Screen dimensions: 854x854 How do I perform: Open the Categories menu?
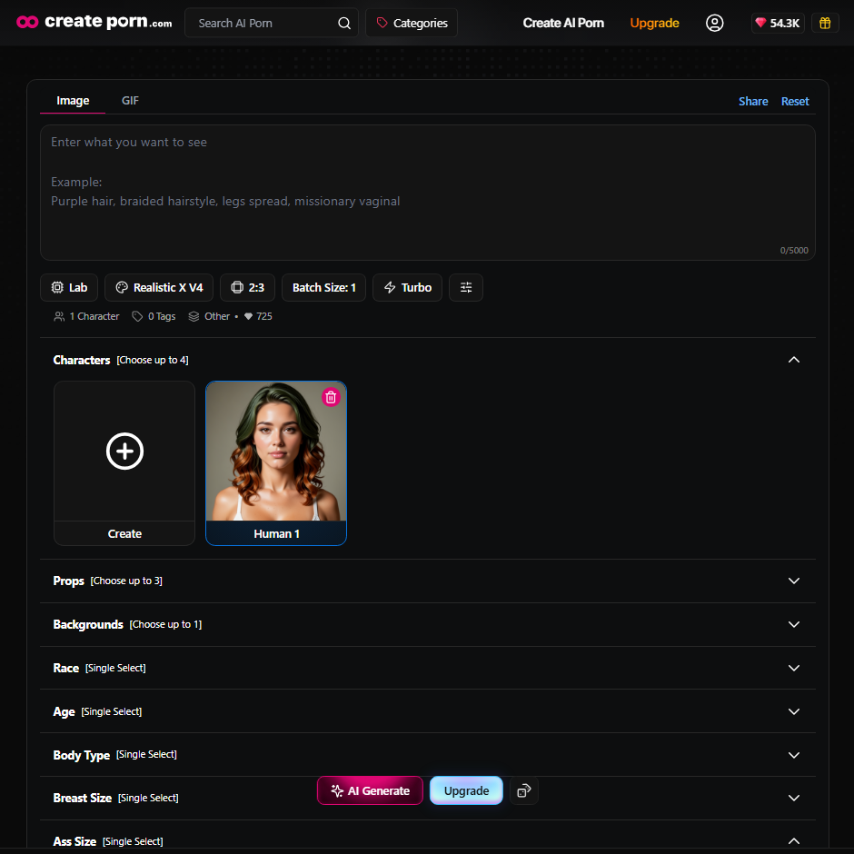[x=412, y=23]
